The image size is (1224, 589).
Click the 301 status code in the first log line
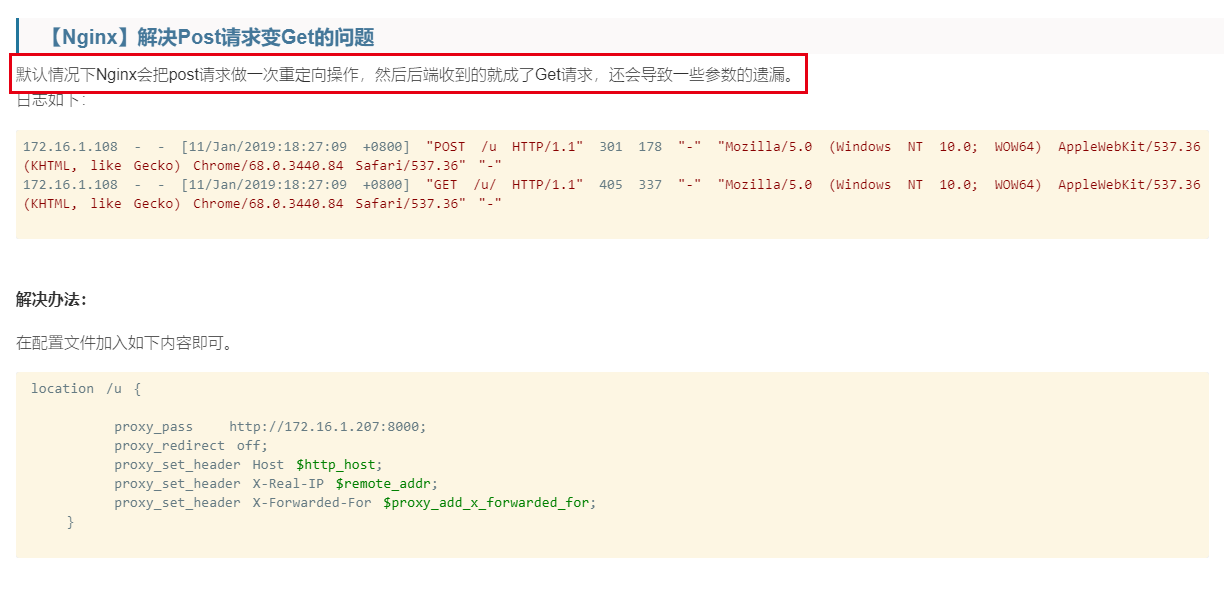click(610, 146)
